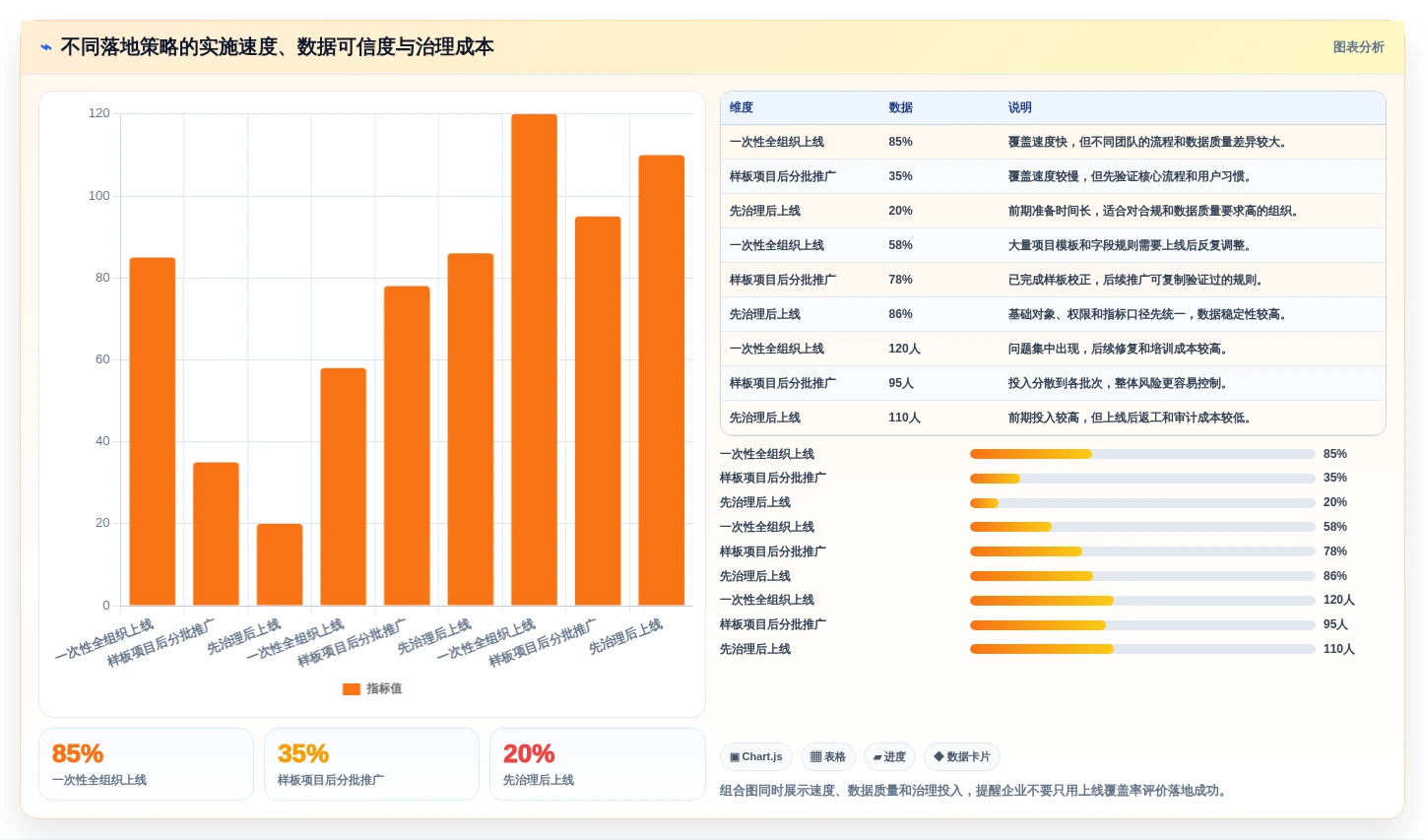Click the 60 label on the chart's y-axis

(103, 359)
